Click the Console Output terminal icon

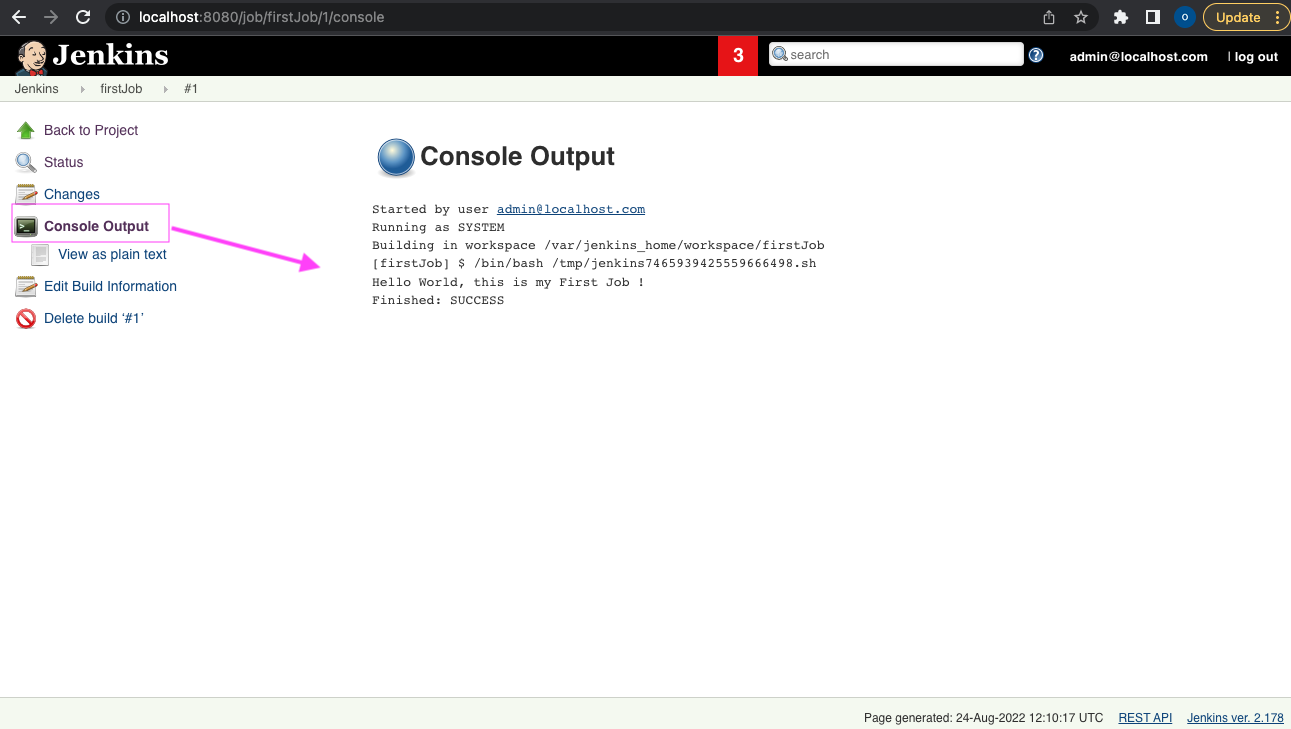point(26,225)
